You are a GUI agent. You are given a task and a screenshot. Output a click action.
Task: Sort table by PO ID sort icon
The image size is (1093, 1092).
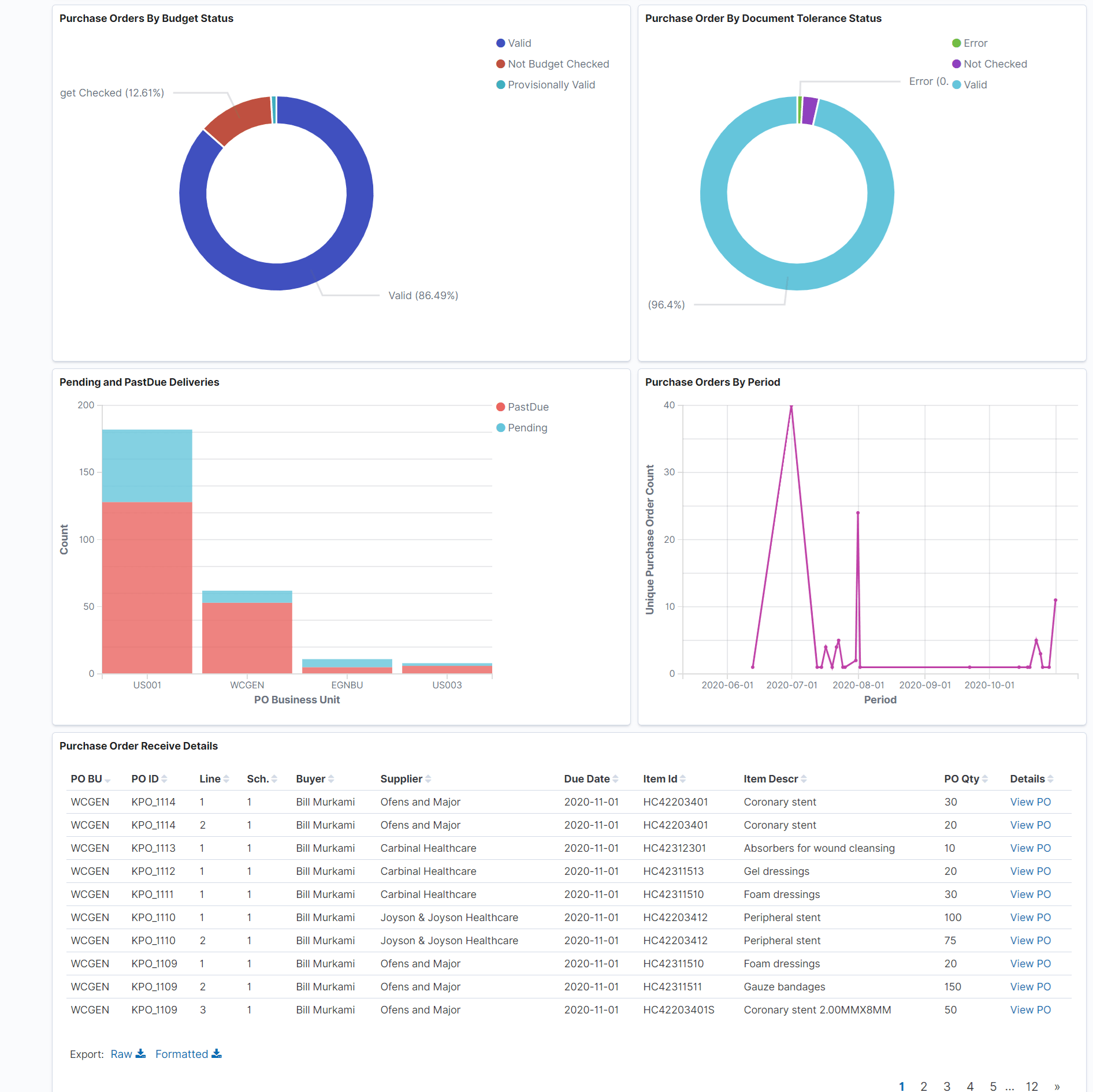pyautogui.click(x=164, y=779)
